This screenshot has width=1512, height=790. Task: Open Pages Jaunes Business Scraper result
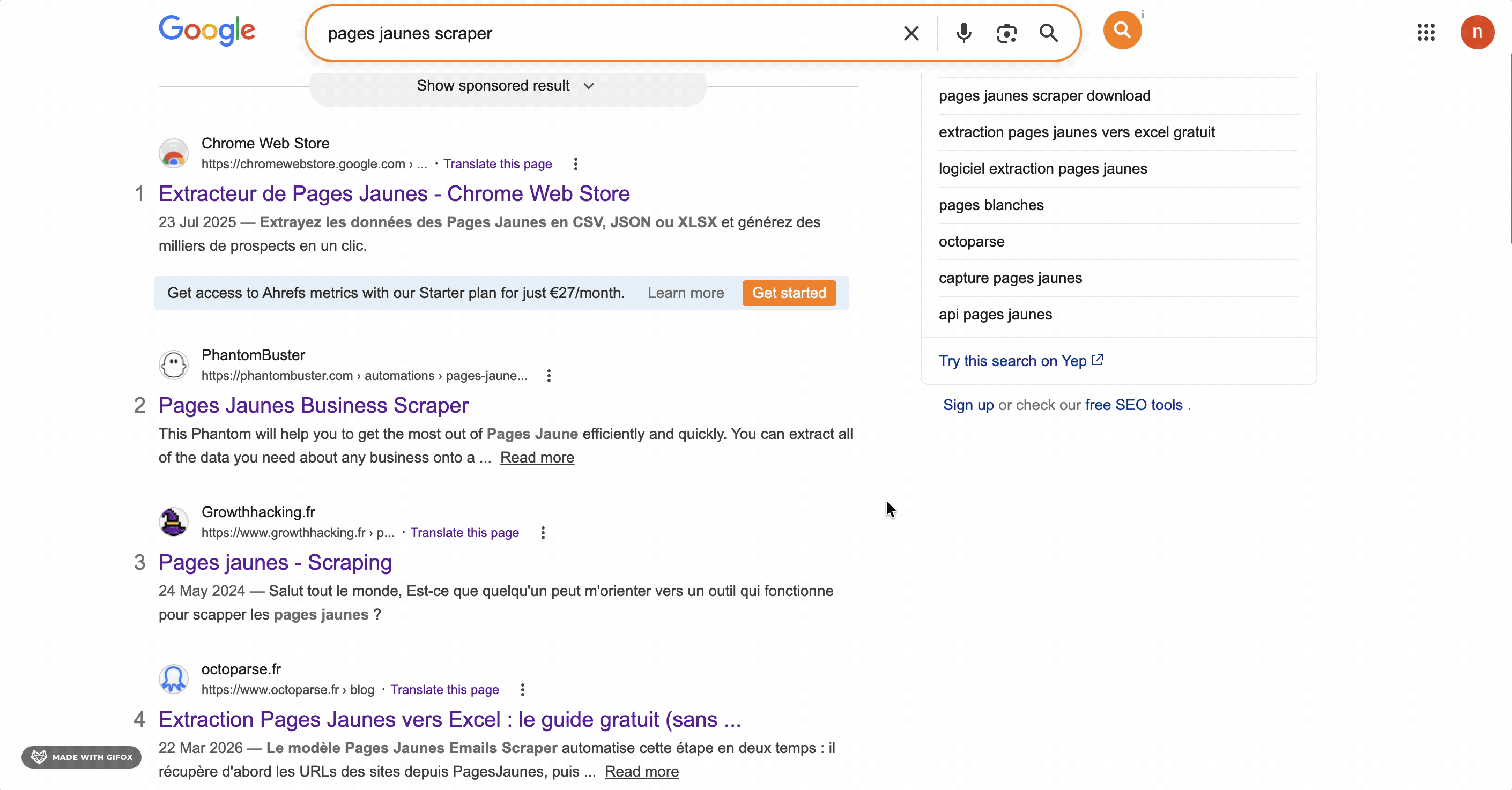pyautogui.click(x=314, y=406)
